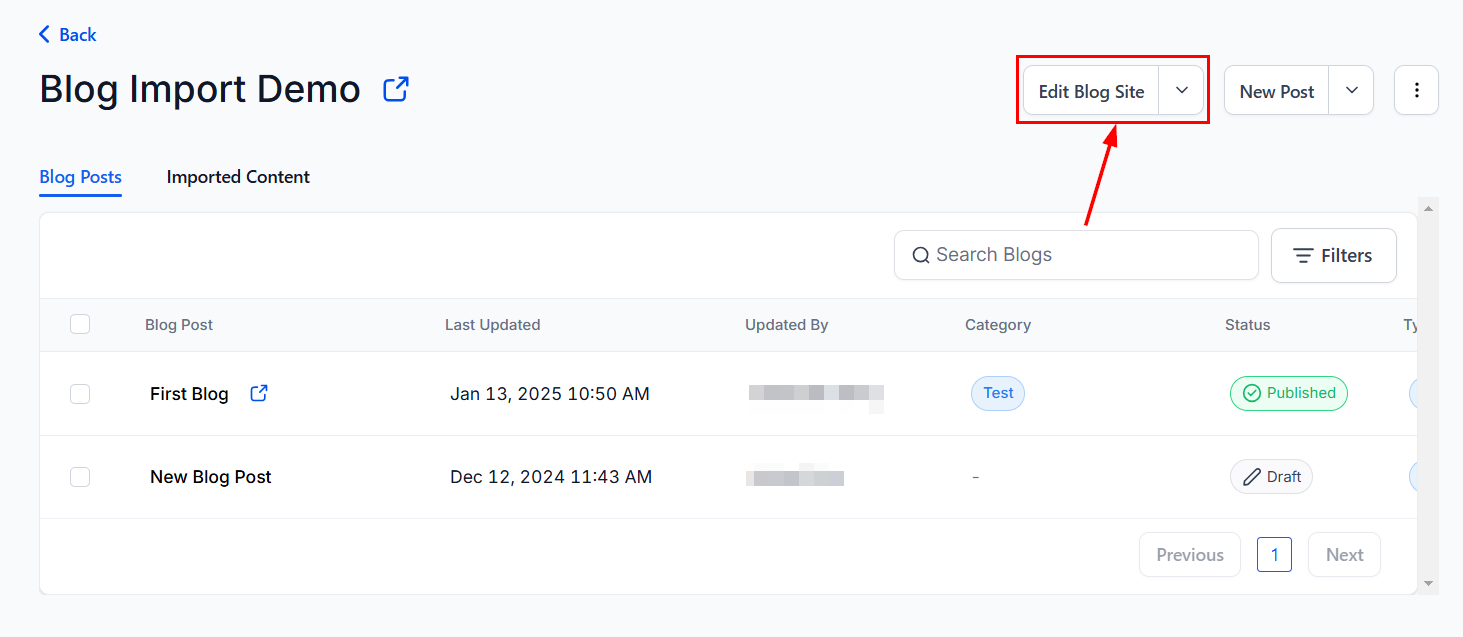Open blog site via icon beside title
Image resolution: width=1463 pixels, height=637 pixels.
click(396, 89)
